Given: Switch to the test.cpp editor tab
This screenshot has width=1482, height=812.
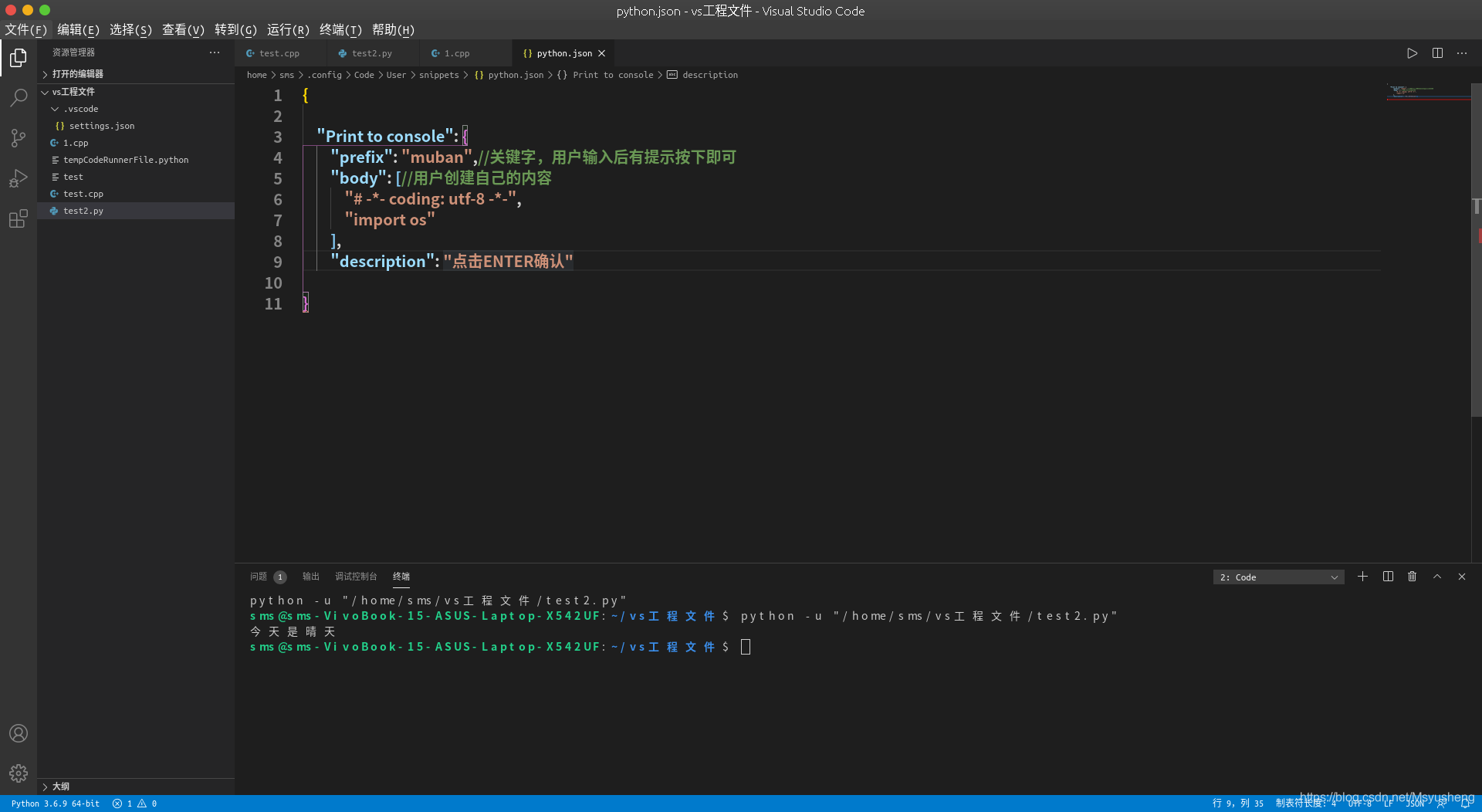Looking at the screenshot, I should [x=279, y=53].
